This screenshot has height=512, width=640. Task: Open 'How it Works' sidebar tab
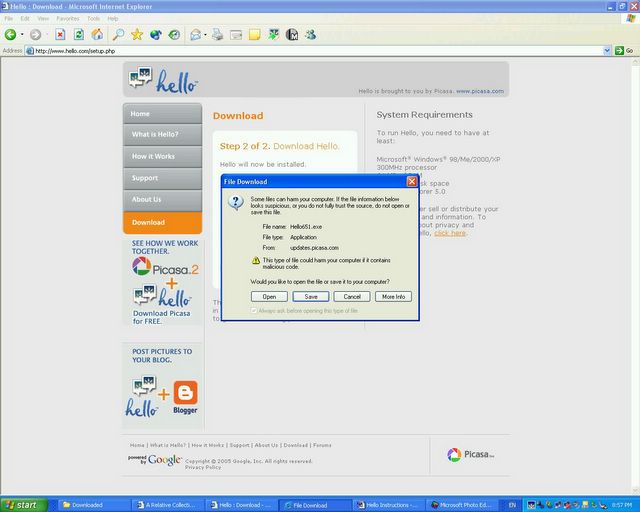[x=162, y=156]
